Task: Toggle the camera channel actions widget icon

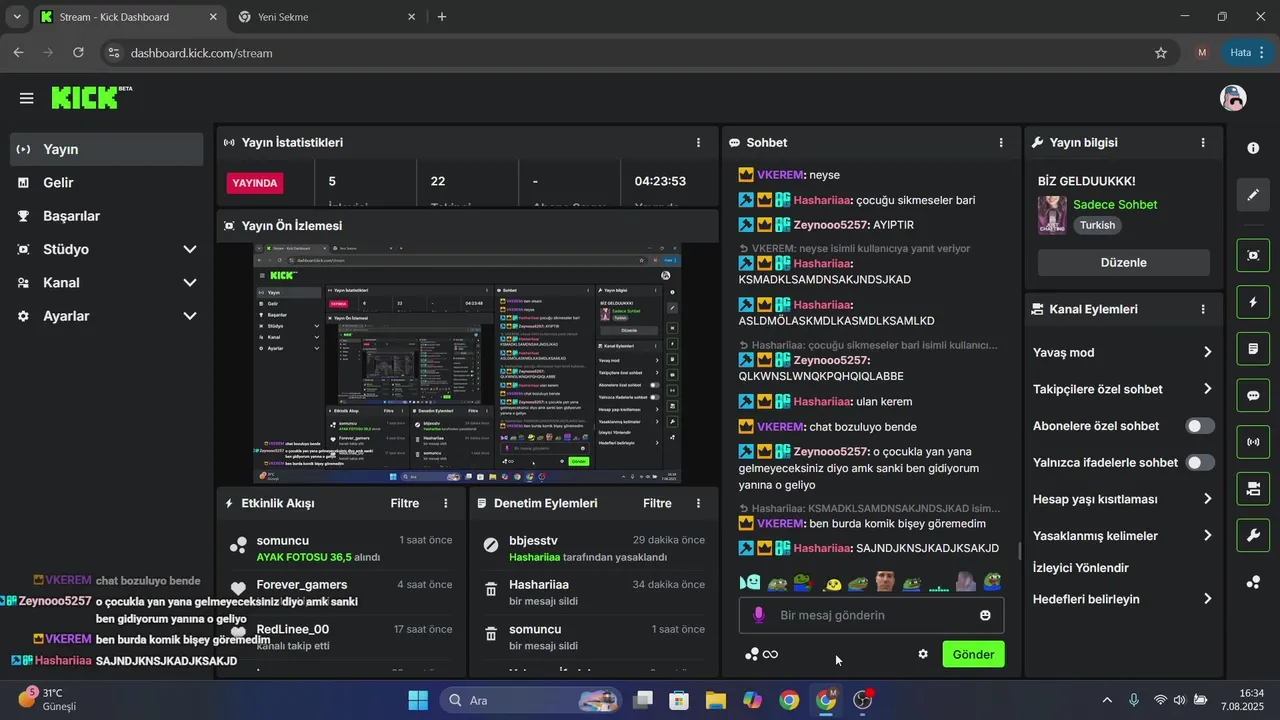Action: 1253,489
